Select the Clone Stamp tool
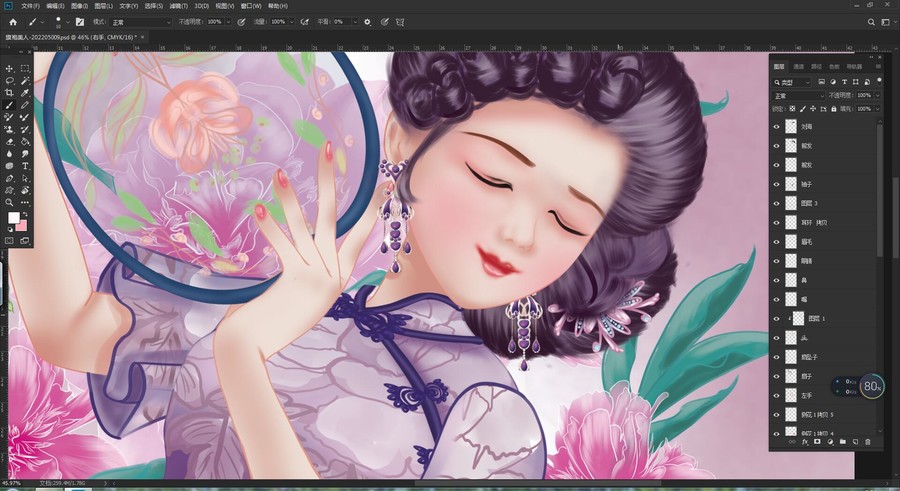Screen dimensions: 900x491 tap(9, 129)
